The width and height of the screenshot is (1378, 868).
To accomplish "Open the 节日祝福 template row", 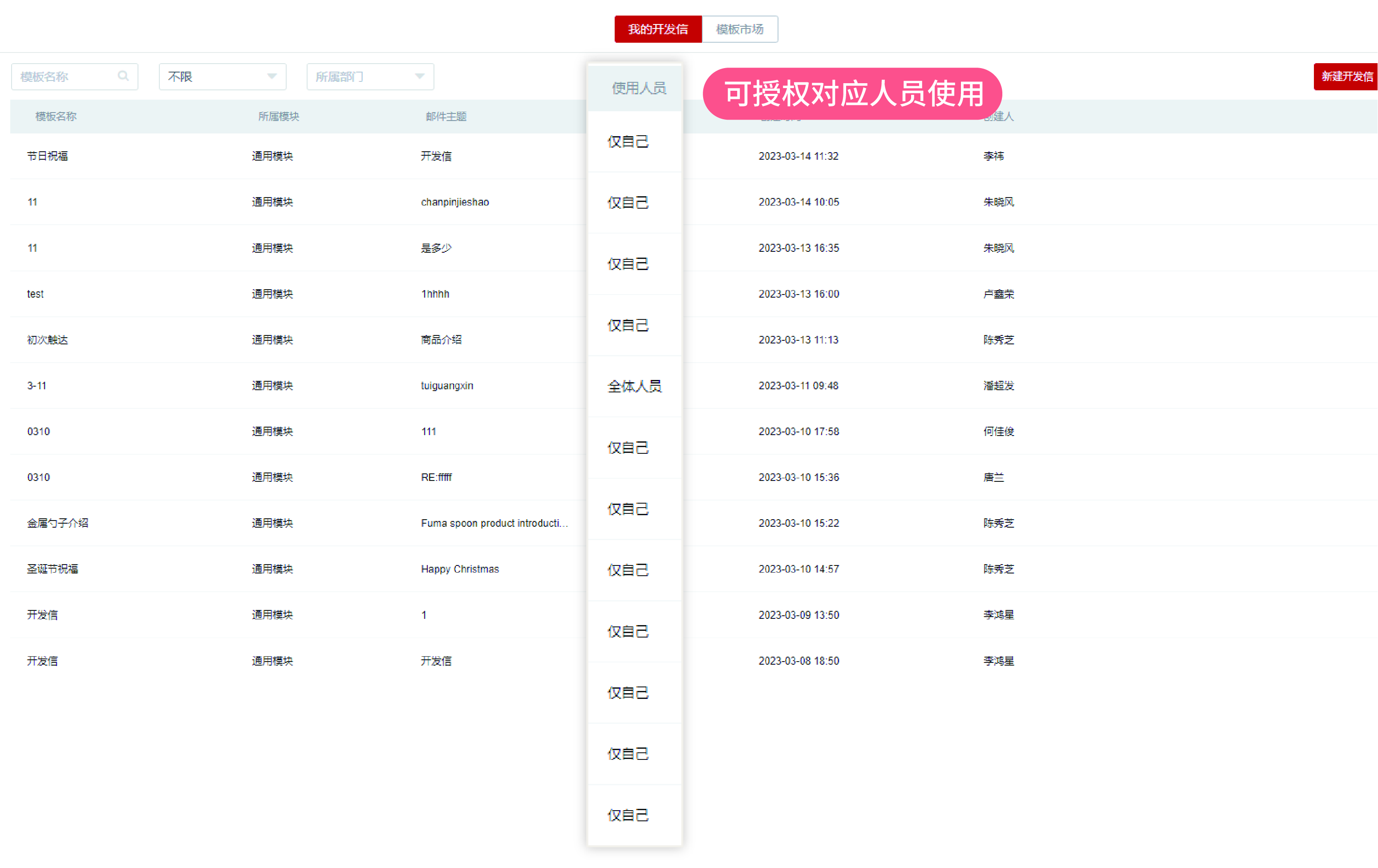I will [48, 156].
